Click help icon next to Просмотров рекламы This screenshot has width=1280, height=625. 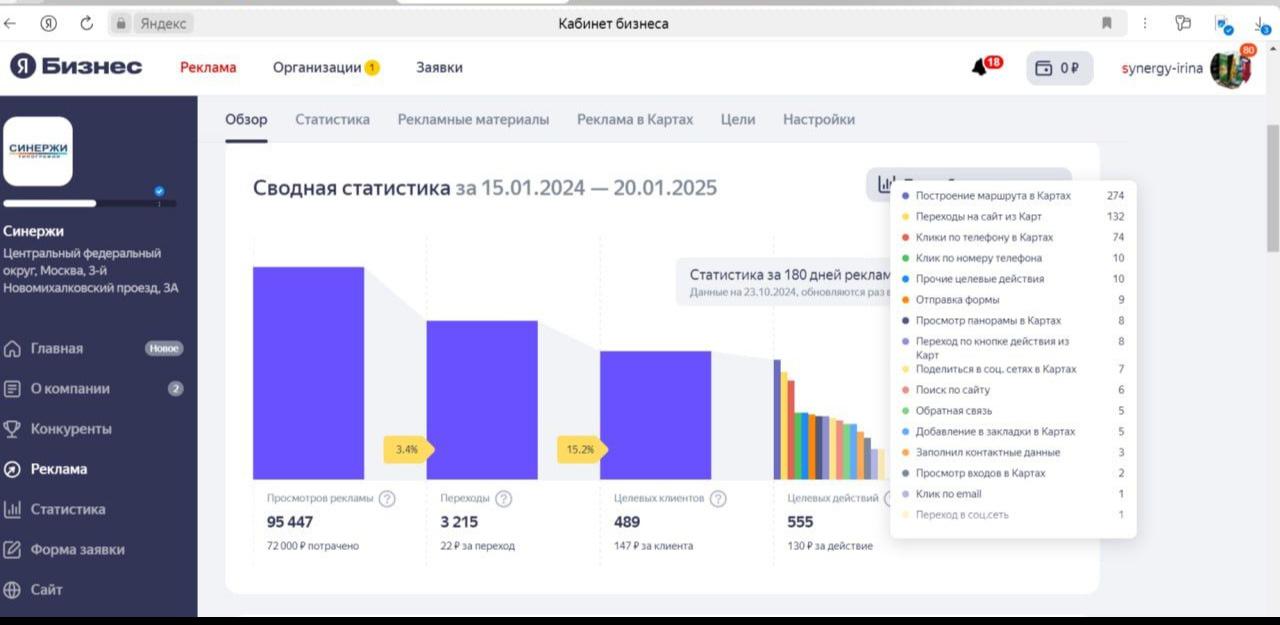(387, 499)
